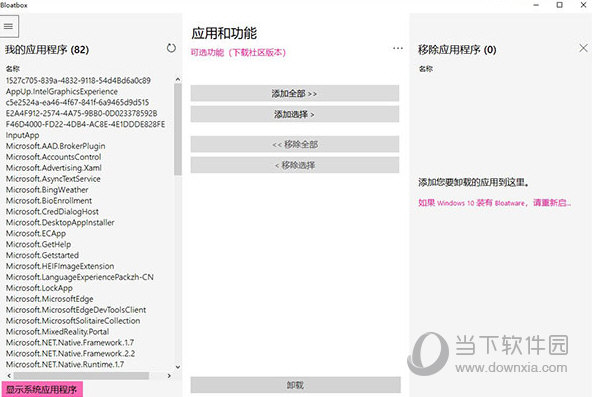This screenshot has height=397, width=592.
Task: Select Microsoft.GetHelp
Action: click(39, 245)
